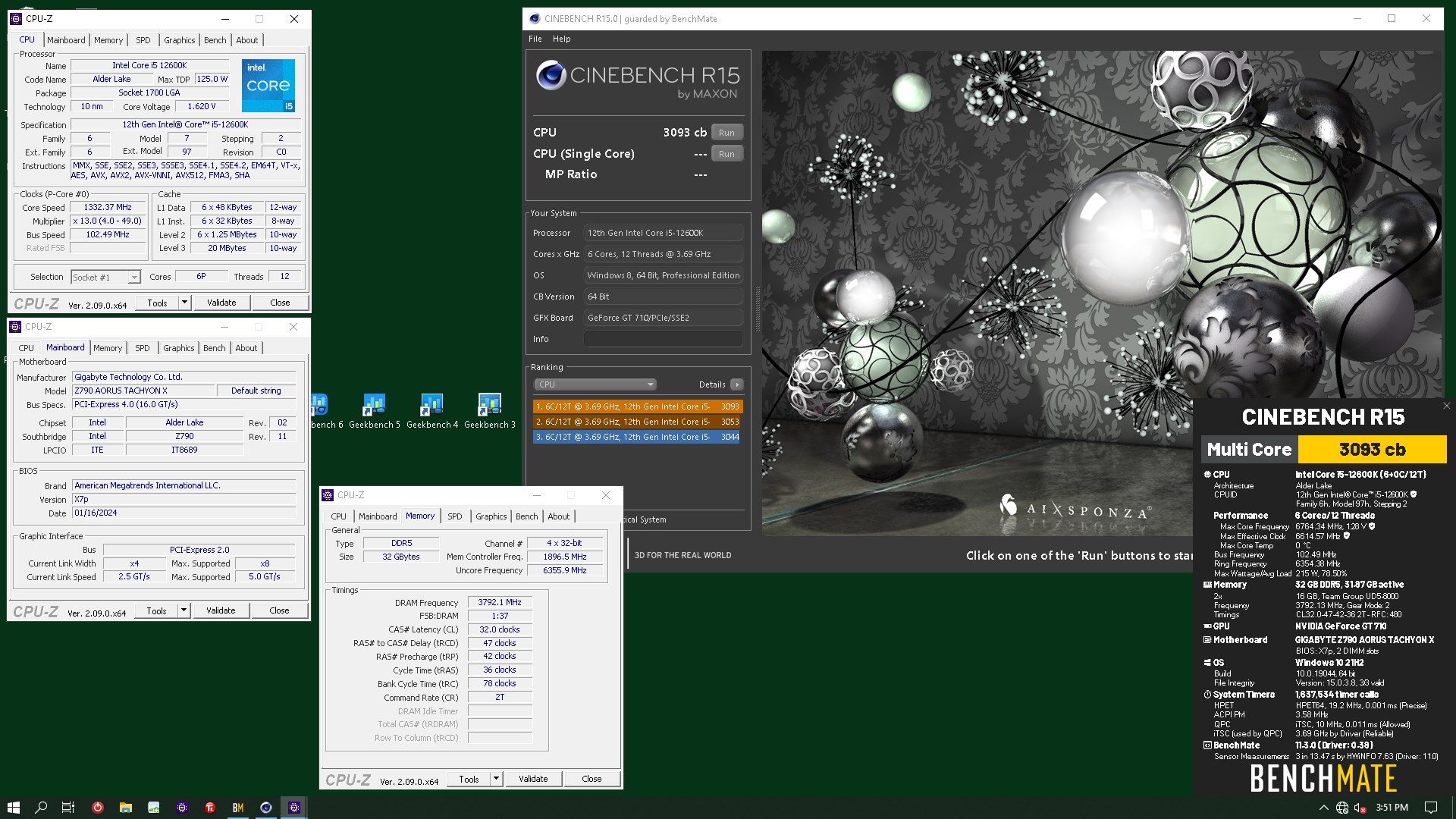Show hidden system tray icons
The image size is (1456, 819).
point(1323,808)
